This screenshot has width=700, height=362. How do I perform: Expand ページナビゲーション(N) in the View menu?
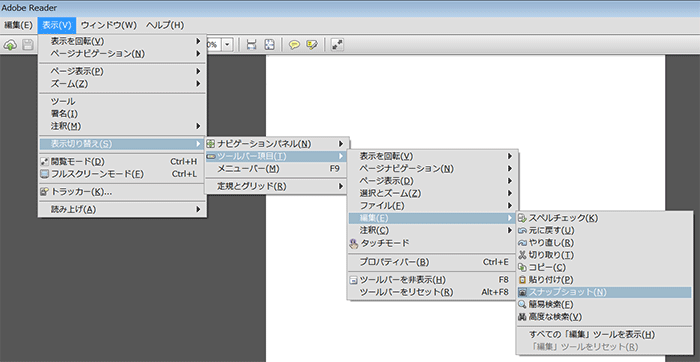[x=122, y=54]
